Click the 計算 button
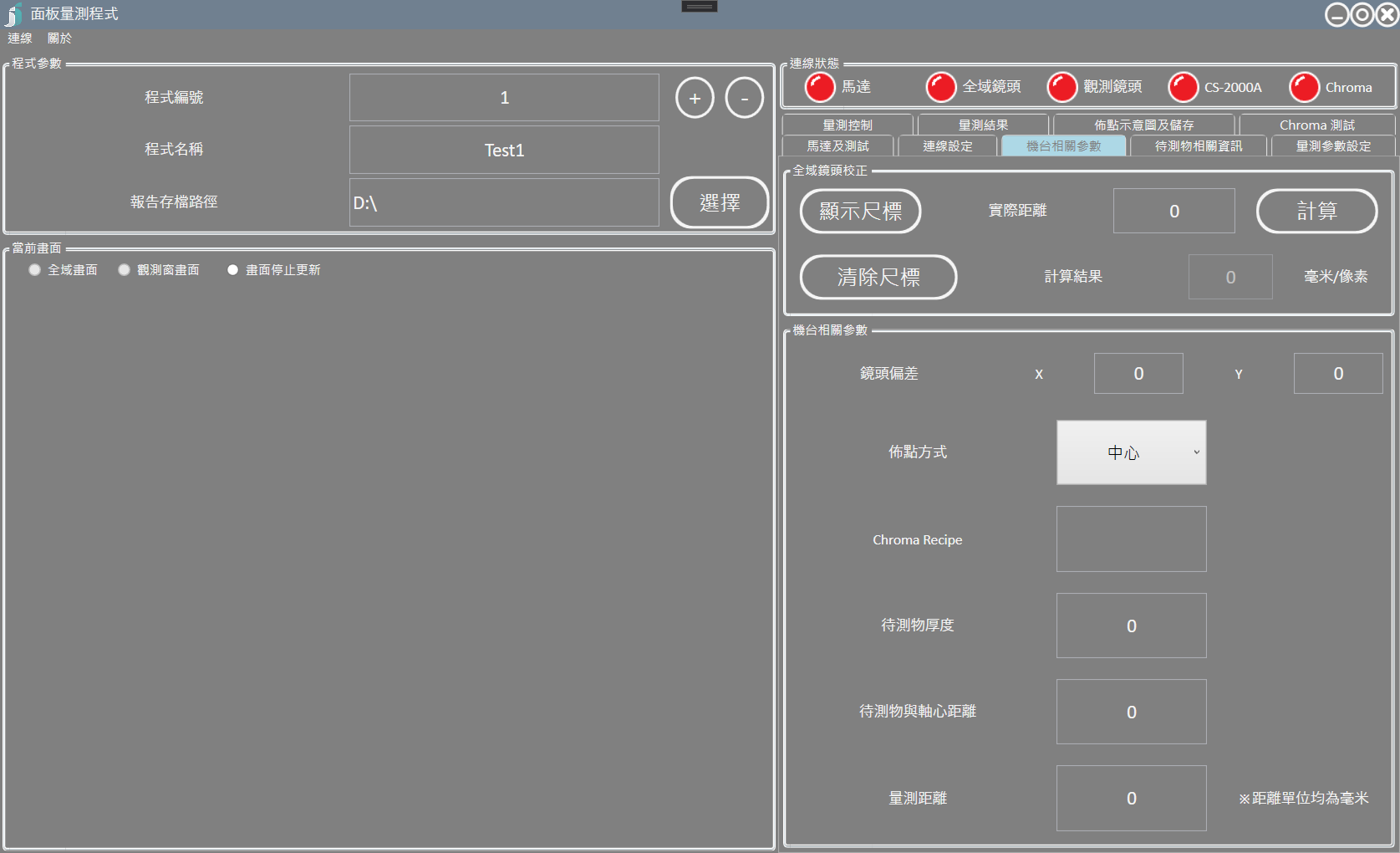1400x853 pixels. click(1317, 211)
